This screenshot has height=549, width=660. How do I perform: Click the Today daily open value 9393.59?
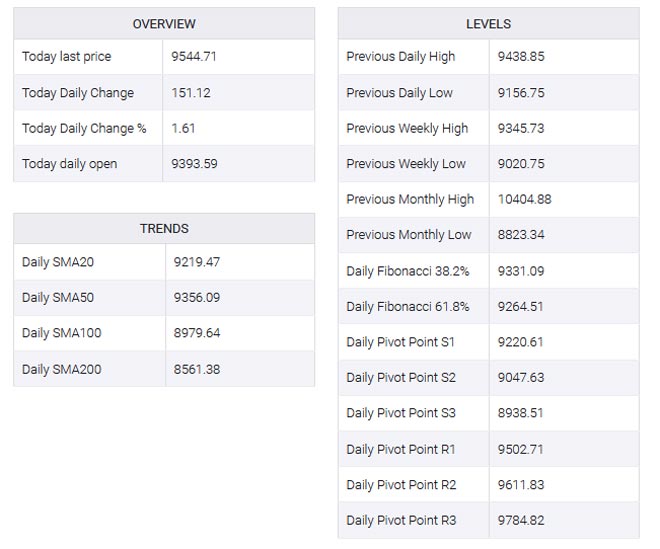pyautogui.click(x=194, y=164)
